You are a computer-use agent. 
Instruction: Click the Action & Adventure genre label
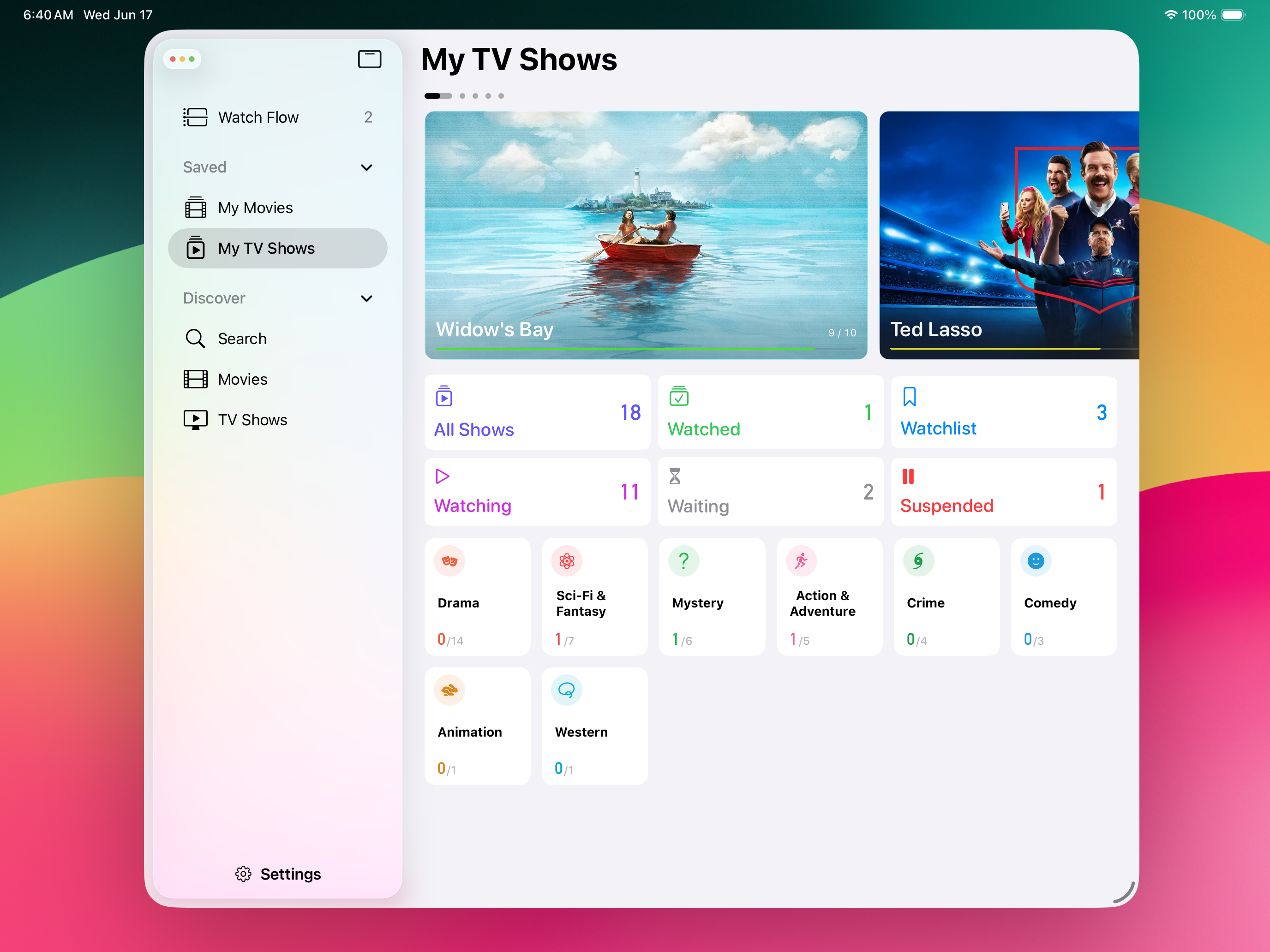823,603
